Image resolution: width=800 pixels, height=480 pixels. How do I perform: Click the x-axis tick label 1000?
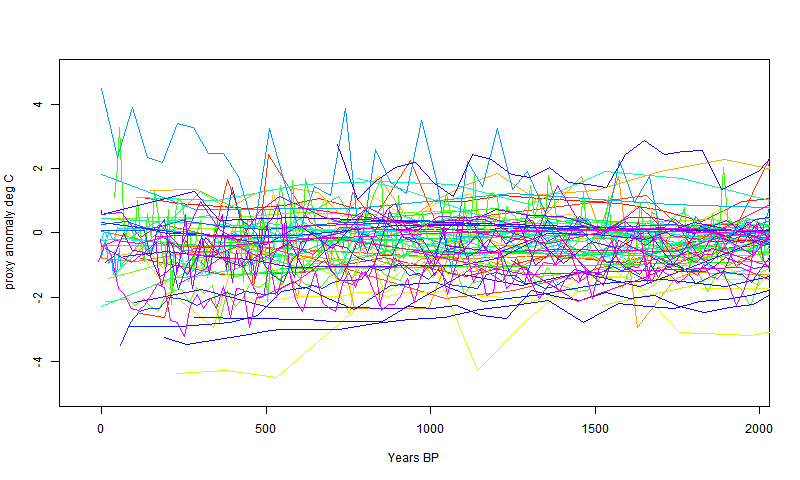(430, 426)
